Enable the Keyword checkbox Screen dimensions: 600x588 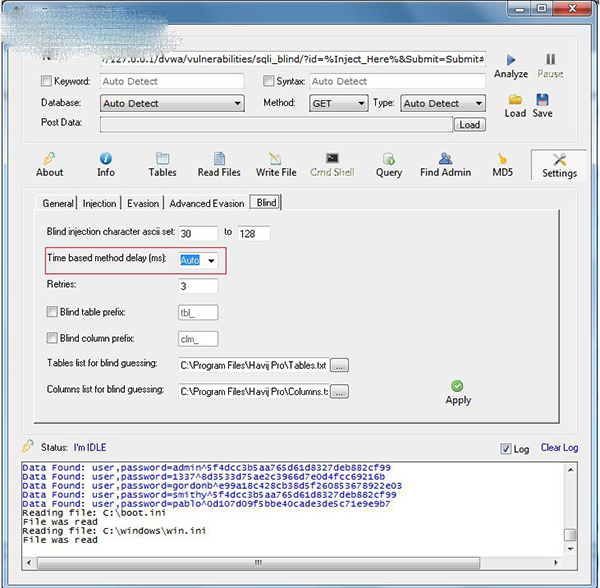tap(46, 81)
